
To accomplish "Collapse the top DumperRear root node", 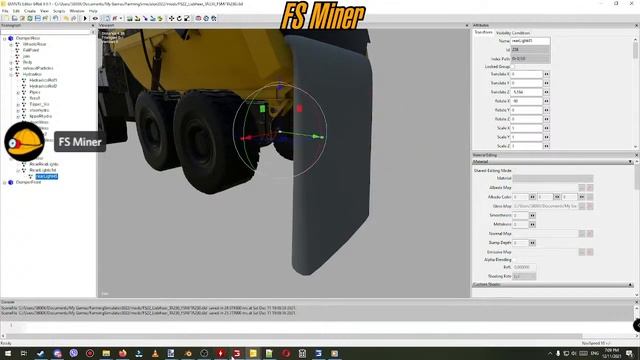I will 4,38.
